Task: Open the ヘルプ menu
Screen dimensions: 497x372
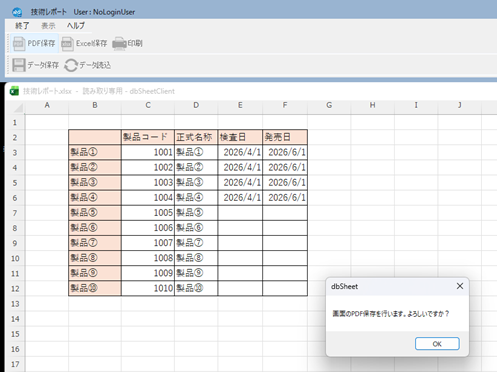Action: (x=76, y=26)
